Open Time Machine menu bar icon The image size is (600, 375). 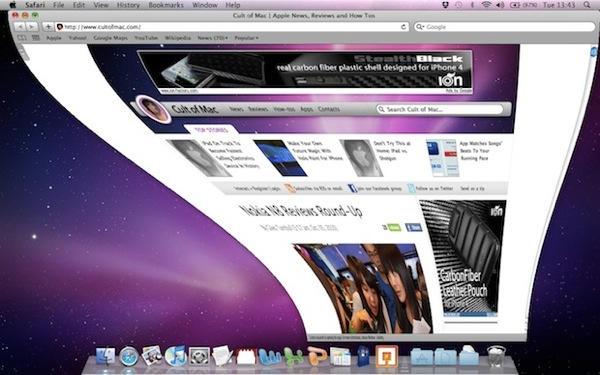pyautogui.click(x=458, y=5)
